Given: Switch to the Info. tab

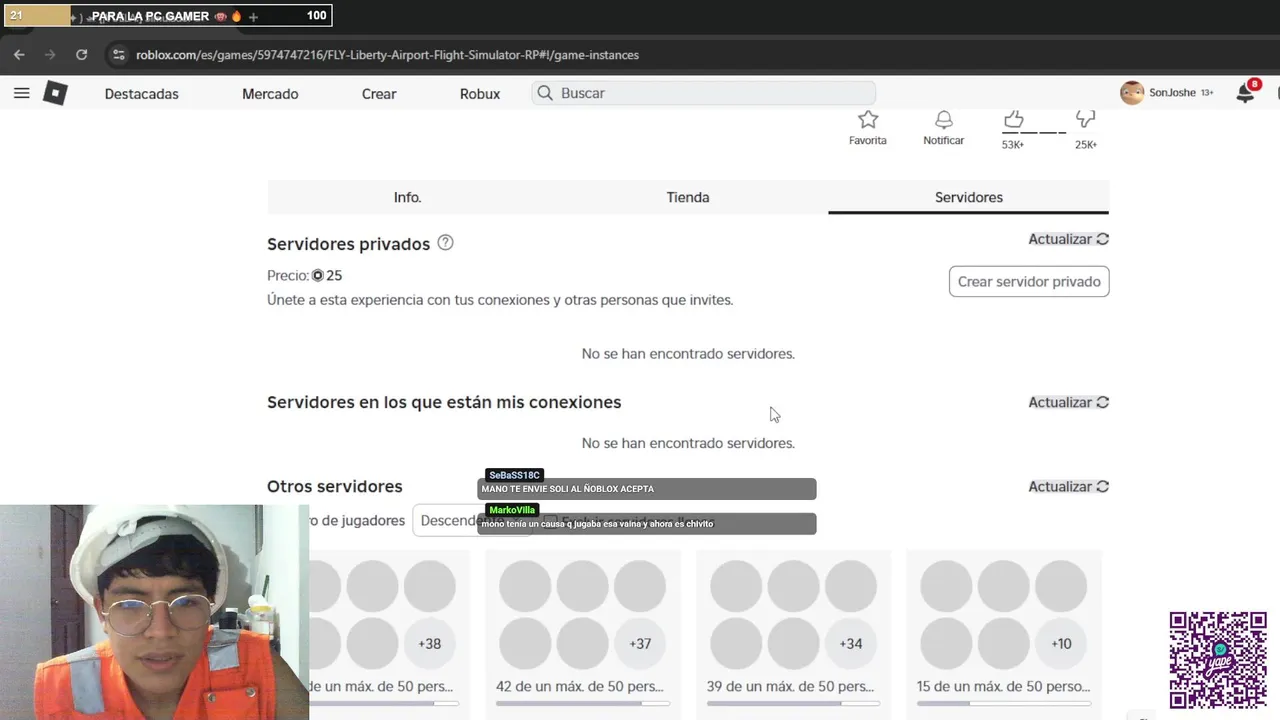Looking at the screenshot, I should coord(407,197).
